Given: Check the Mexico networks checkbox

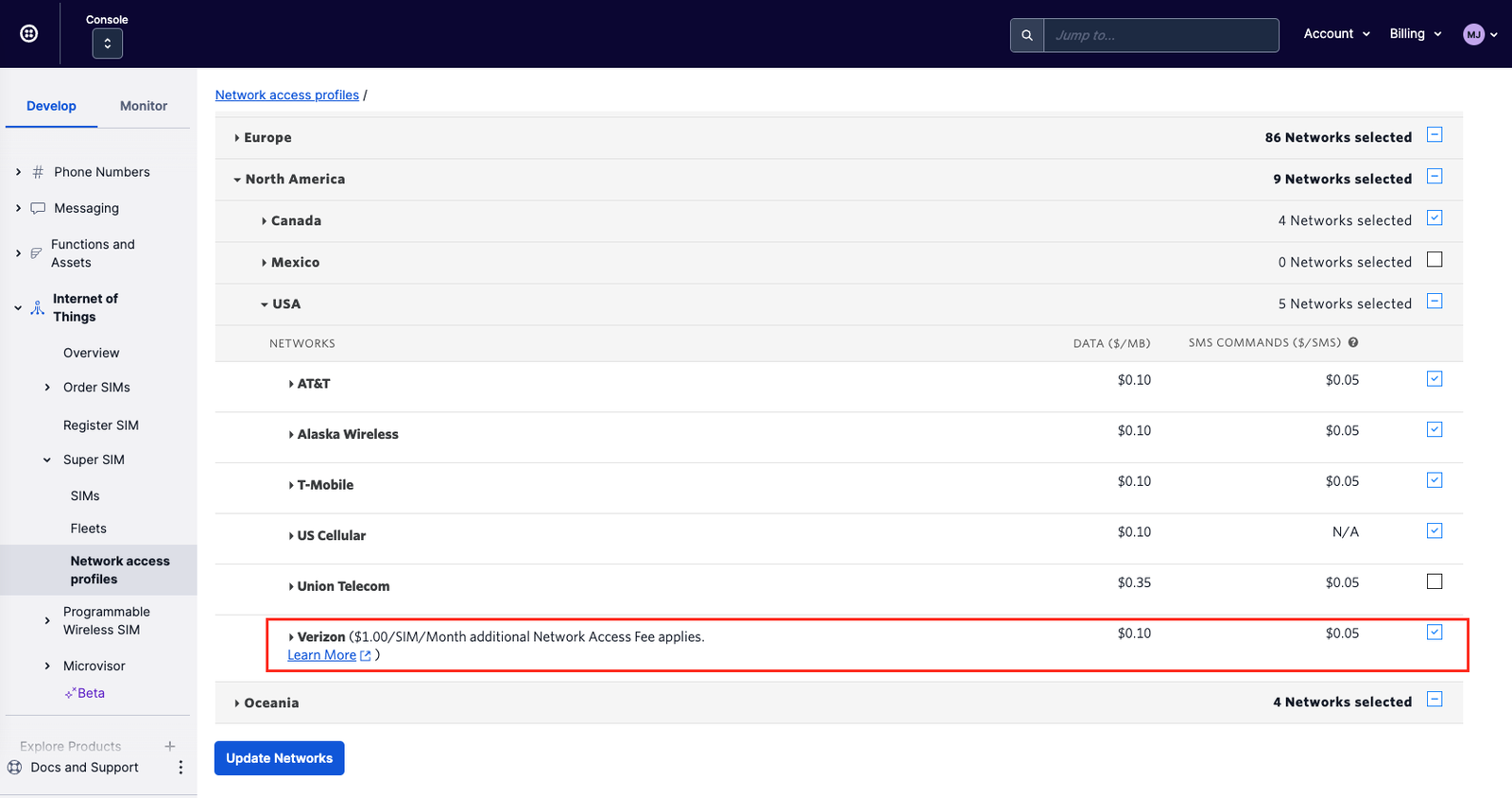Looking at the screenshot, I should pyautogui.click(x=1435, y=260).
